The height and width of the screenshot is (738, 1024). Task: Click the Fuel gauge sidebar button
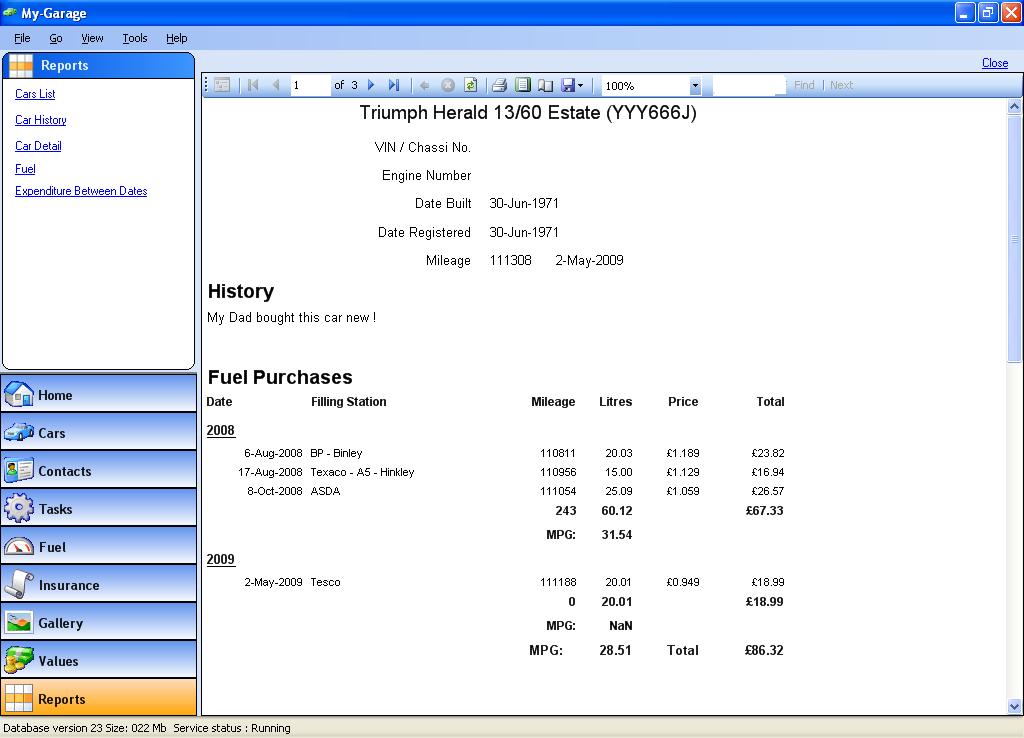pyautogui.click(x=98, y=547)
